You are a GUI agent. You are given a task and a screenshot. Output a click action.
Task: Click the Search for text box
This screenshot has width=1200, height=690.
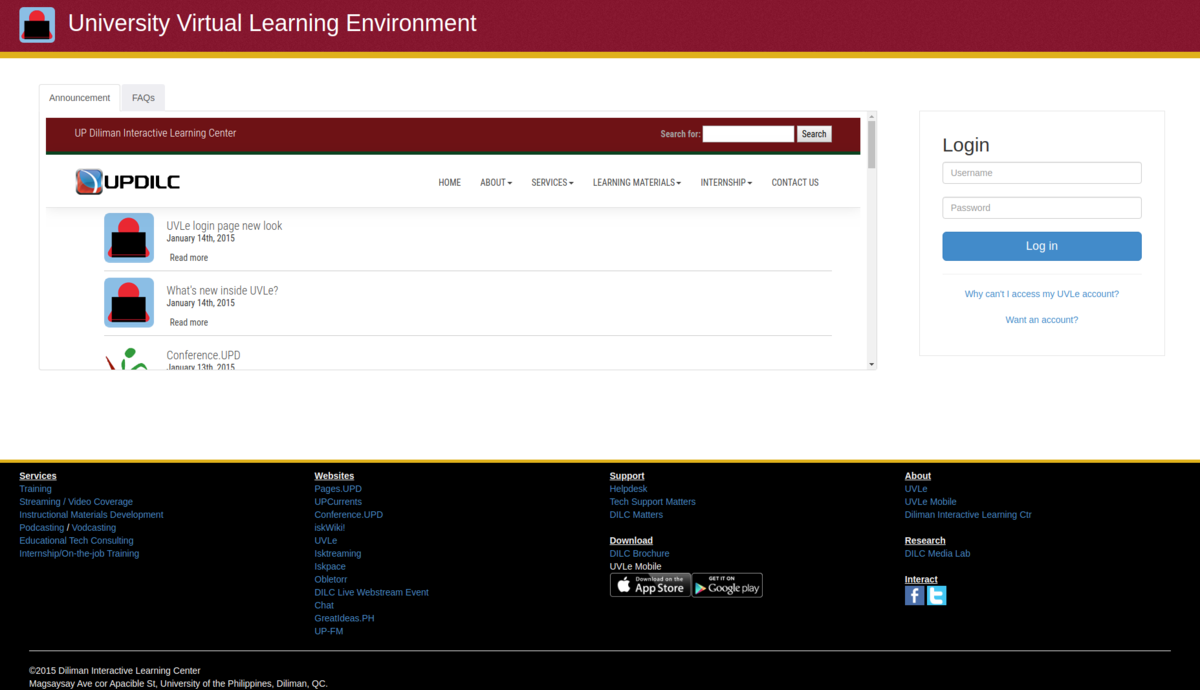coord(748,134)
